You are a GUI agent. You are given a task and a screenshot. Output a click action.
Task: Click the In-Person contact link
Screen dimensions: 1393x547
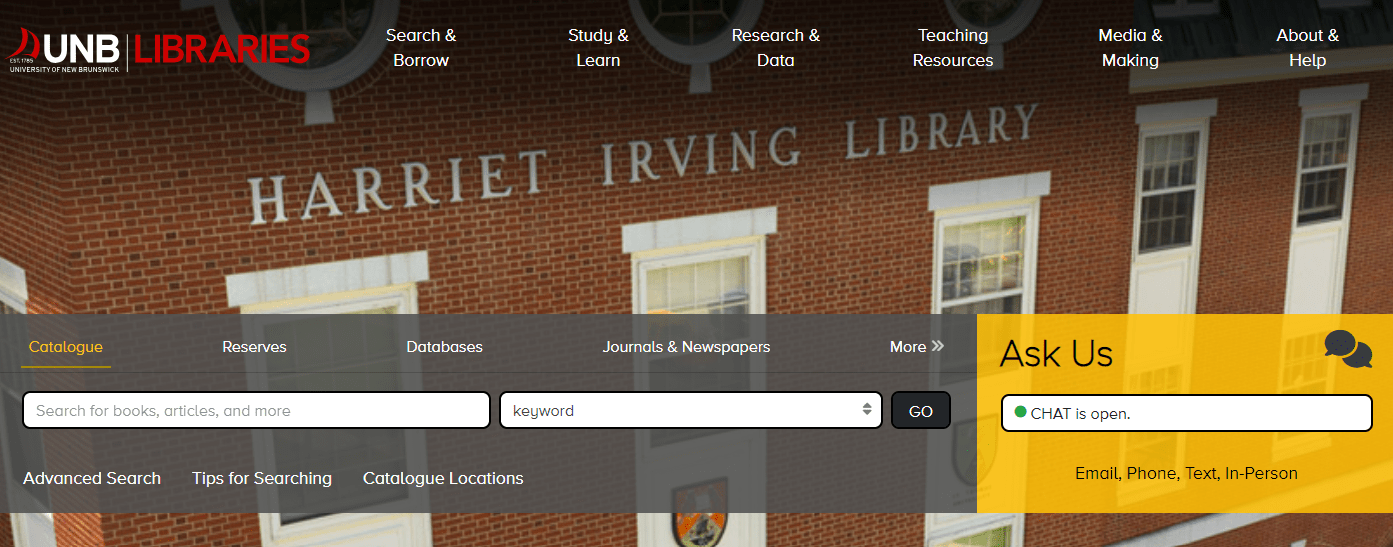coord(1261,473)
